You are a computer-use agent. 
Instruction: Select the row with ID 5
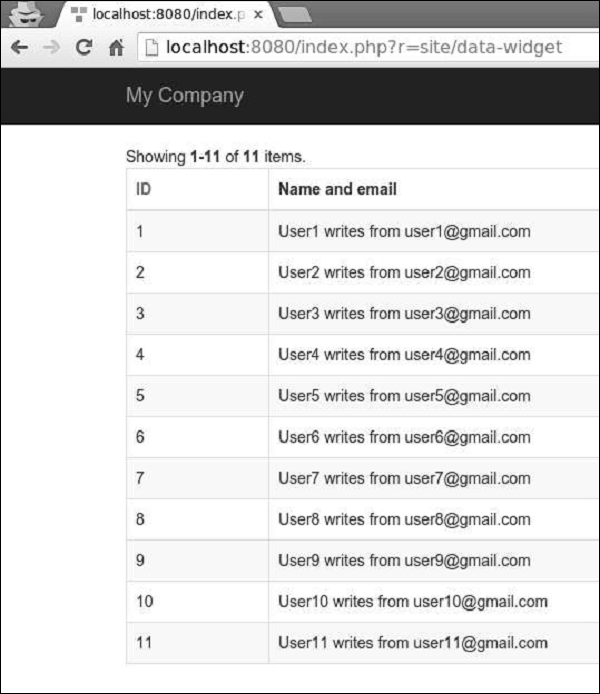tap(363, 396)
